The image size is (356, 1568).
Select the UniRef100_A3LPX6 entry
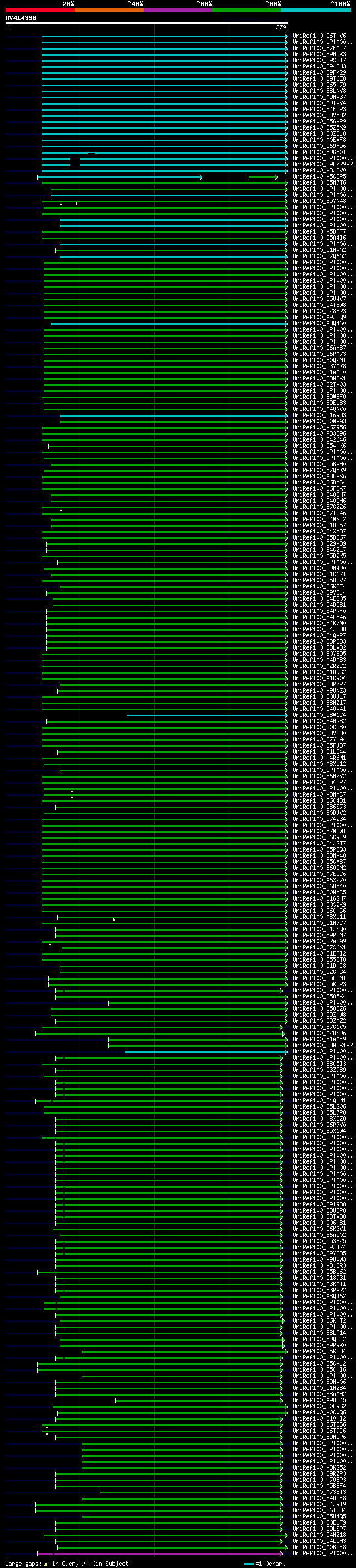tap(319, 477)
